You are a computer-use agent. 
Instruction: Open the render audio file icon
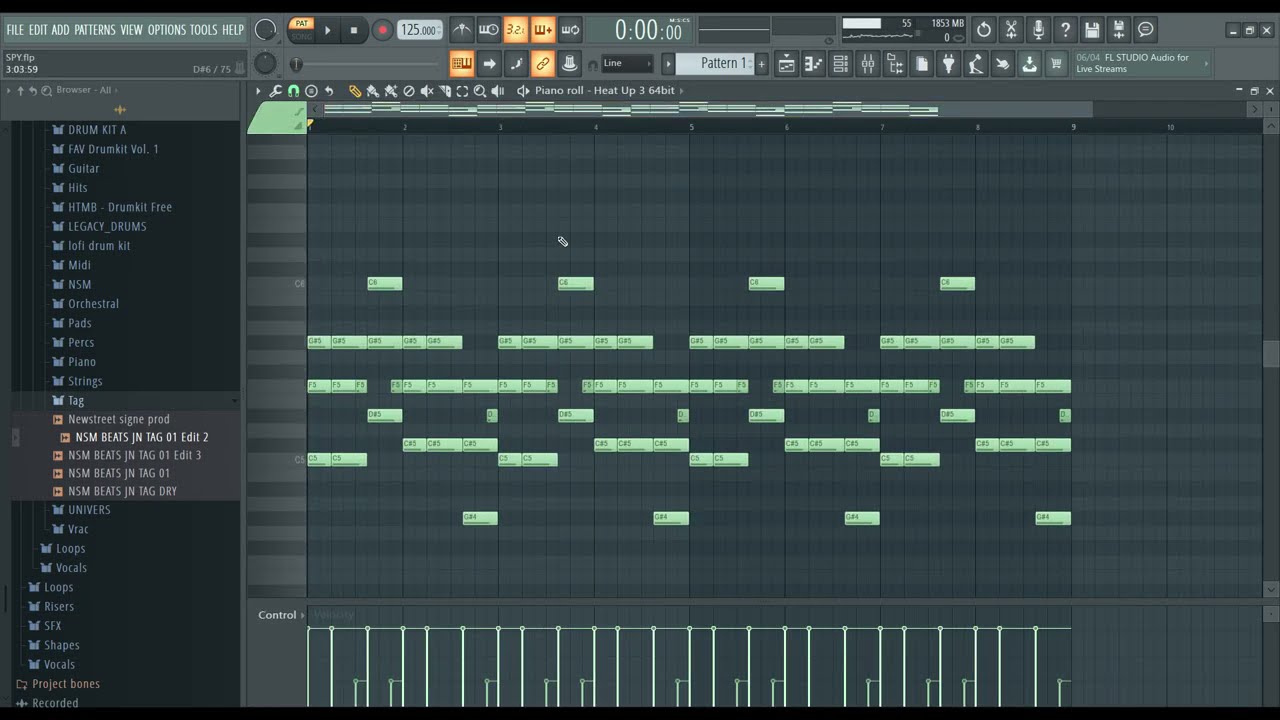click(1119, 30)
